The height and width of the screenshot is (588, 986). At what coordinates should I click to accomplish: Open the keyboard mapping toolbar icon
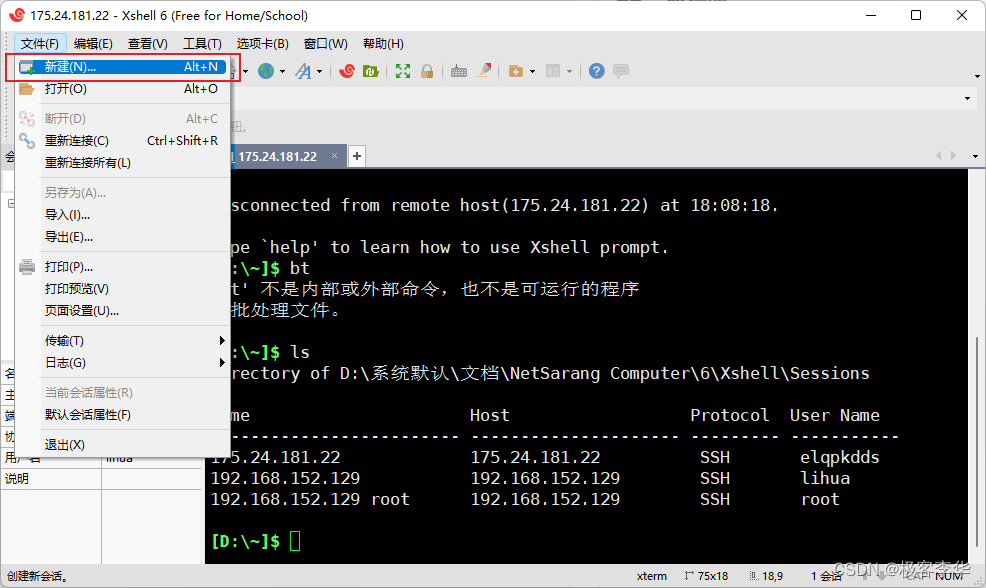pos(459,71)
